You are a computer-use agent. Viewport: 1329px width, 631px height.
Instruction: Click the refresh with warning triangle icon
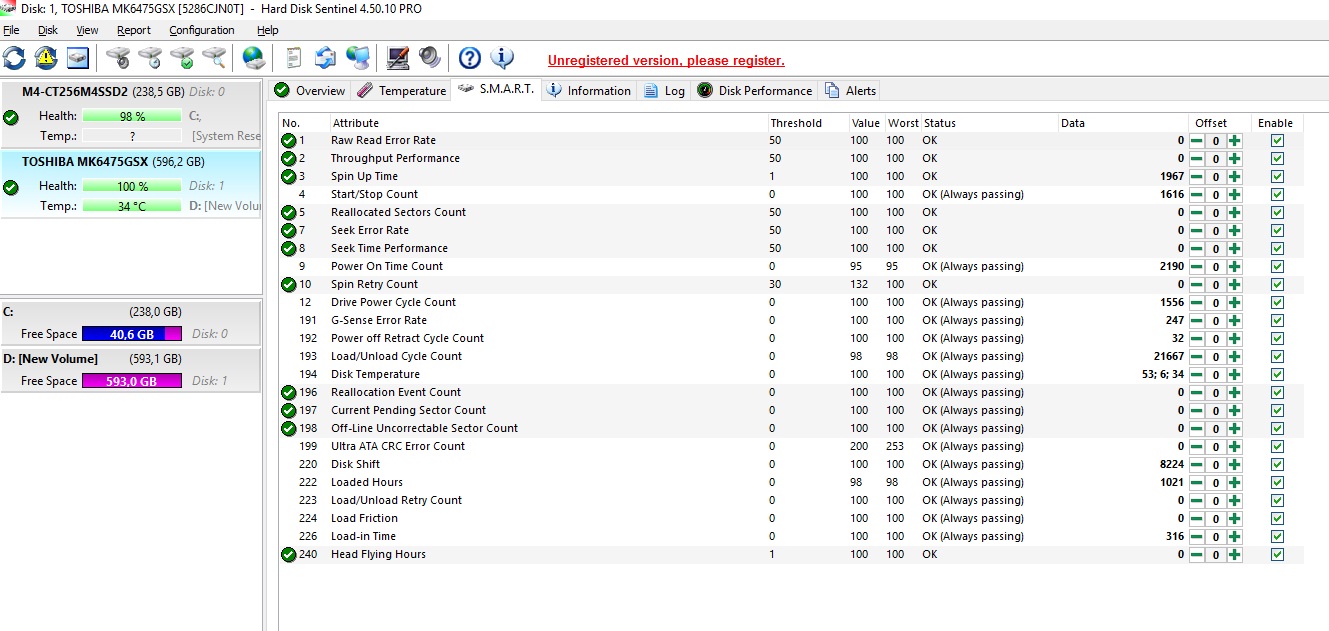tap(46, 58)
